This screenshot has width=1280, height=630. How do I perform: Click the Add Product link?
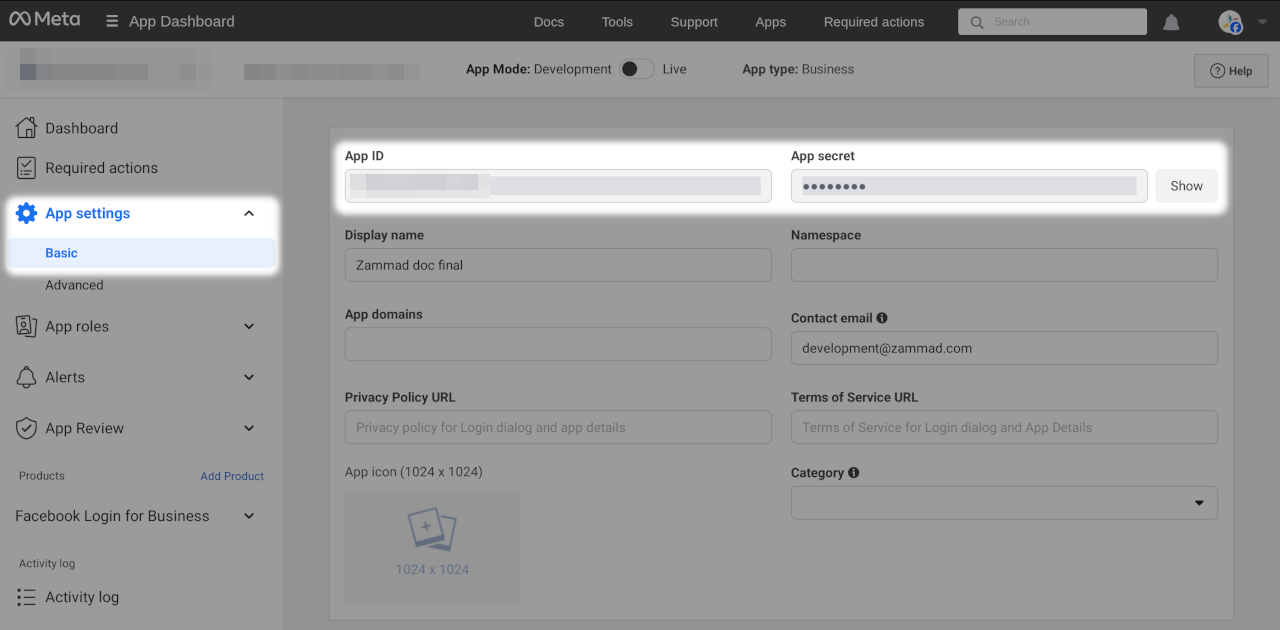(232, 476)
